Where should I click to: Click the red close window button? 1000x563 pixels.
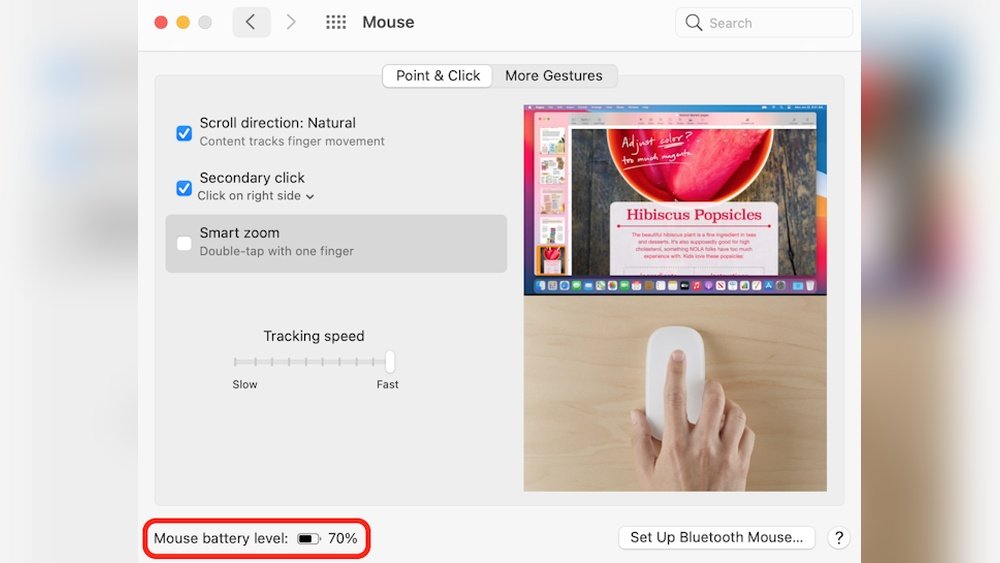tap(161, 22)
